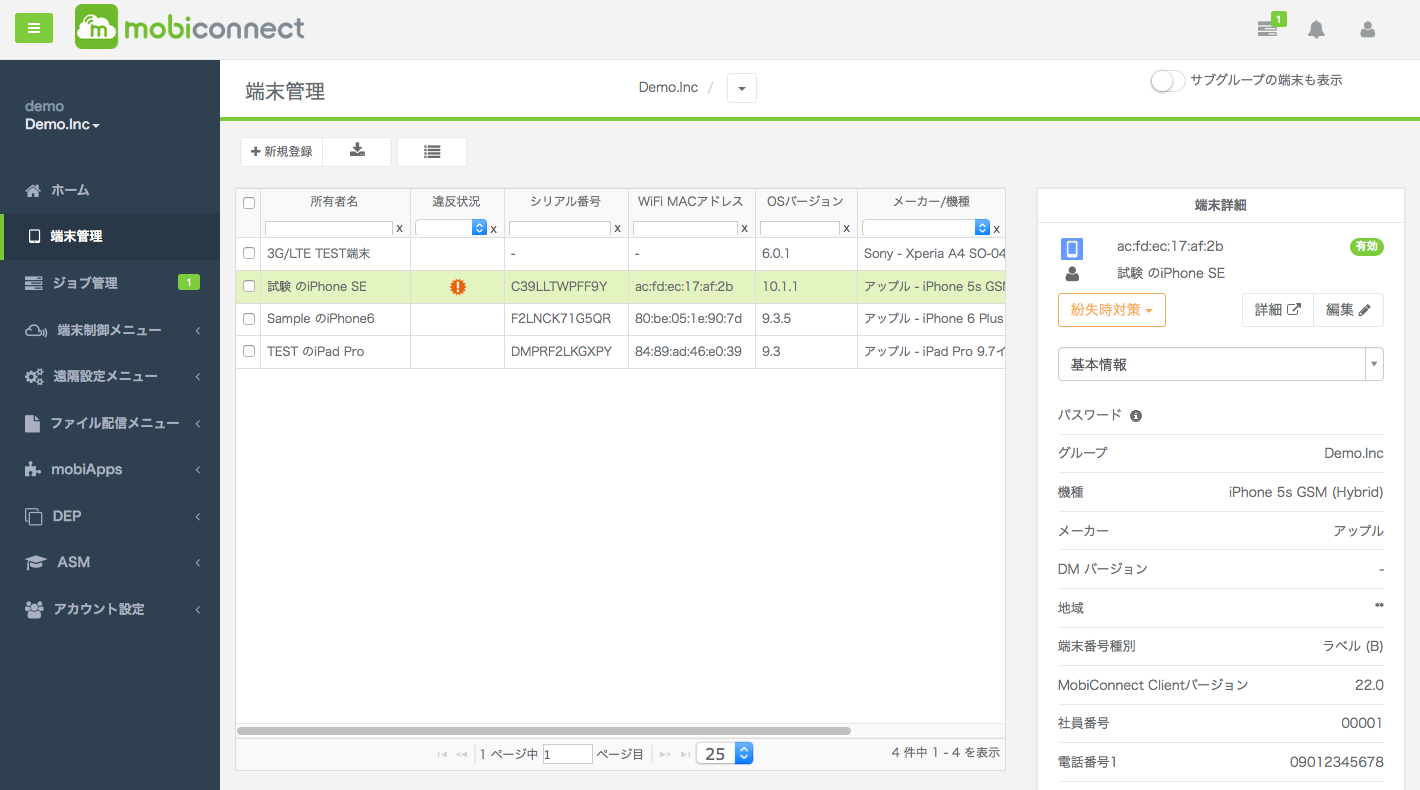This screenshot has height=790, width=1420.
Task: Clear the 違反状況 filter with x
Action: (x=494, y=228)
